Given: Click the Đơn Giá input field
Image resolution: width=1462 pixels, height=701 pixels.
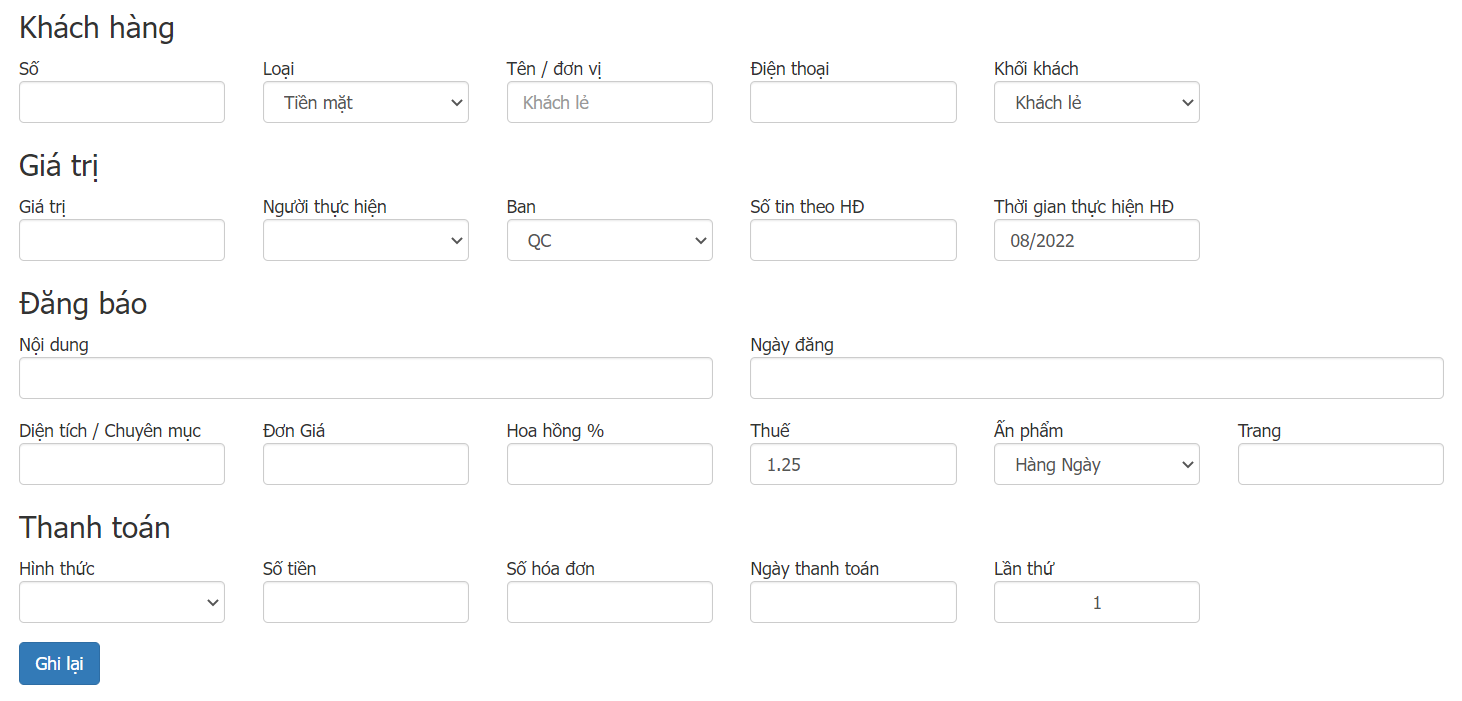Looking at the screenshot, I should 365,464.
